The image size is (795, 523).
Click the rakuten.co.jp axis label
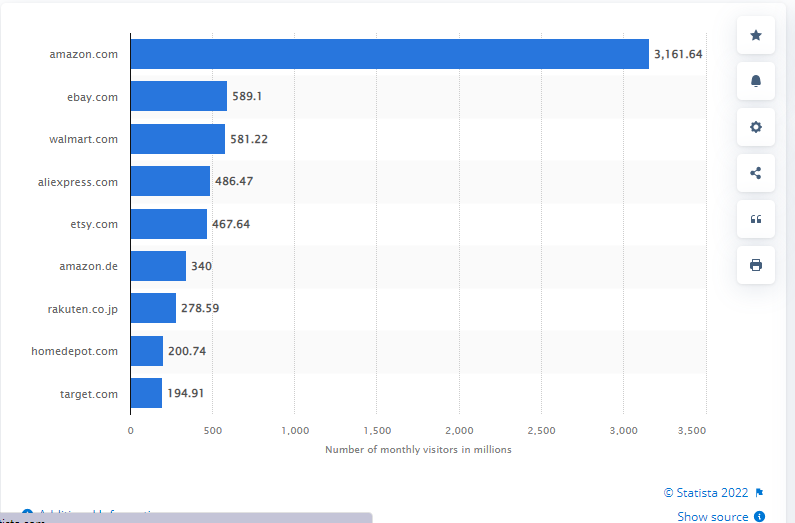coord(83,309)
